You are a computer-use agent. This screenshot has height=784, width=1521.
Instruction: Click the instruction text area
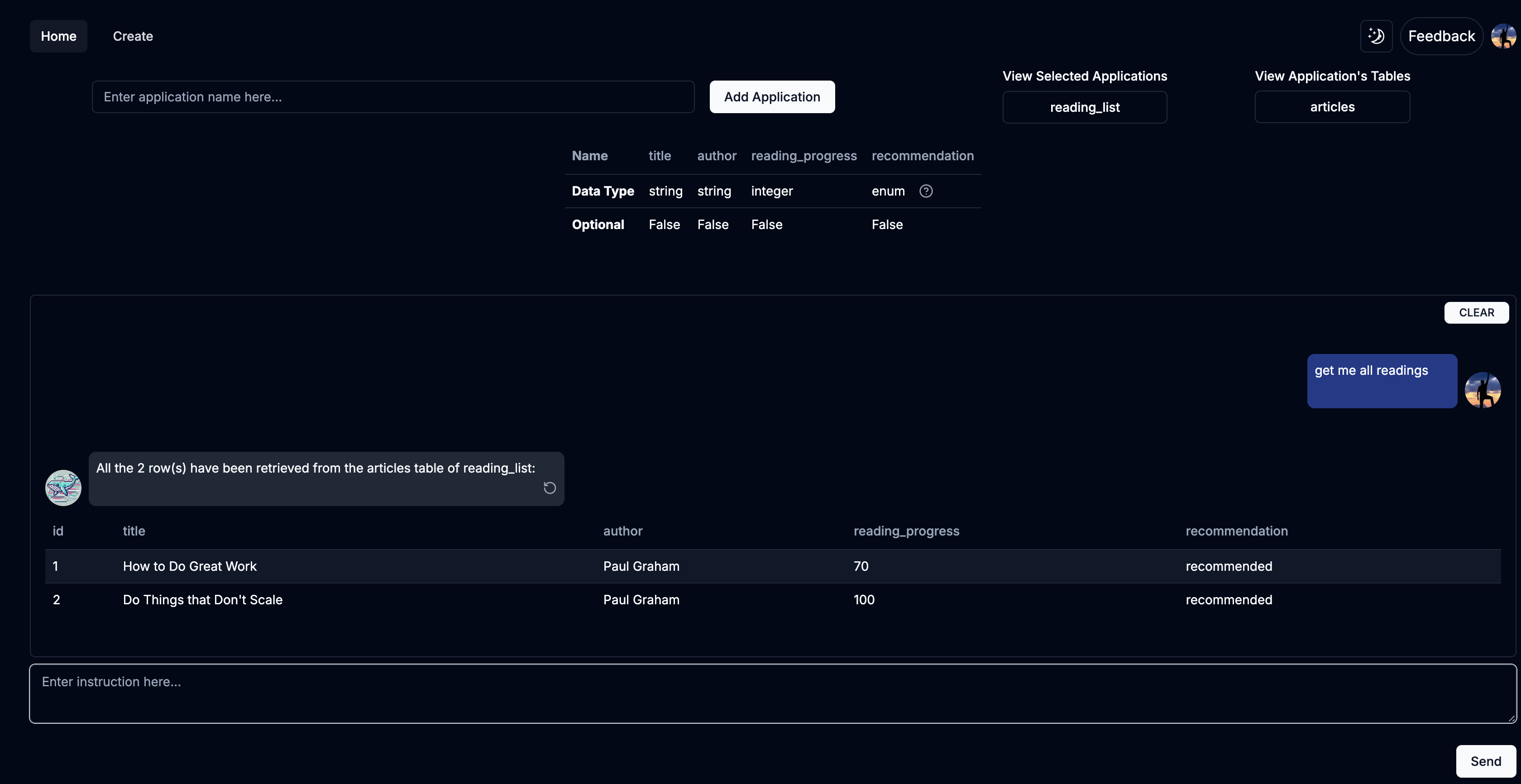(772, 693)
